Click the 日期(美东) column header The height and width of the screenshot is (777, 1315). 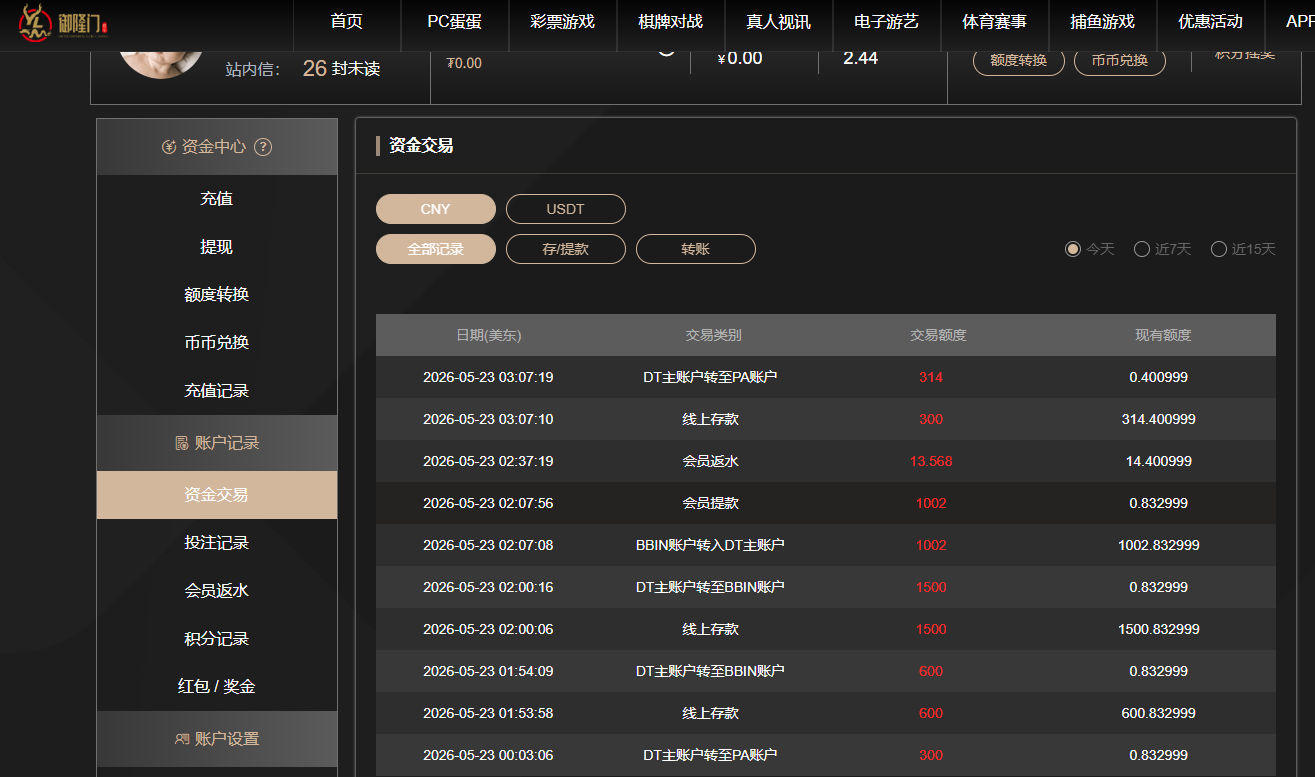[488, 336]
